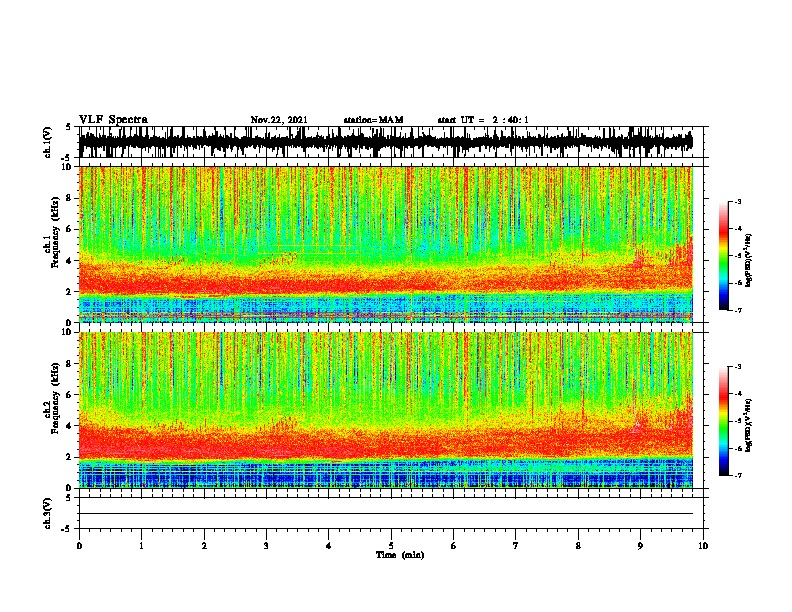Click the ch.1 "Frequency (kHz)" axis label

(55, 232)
